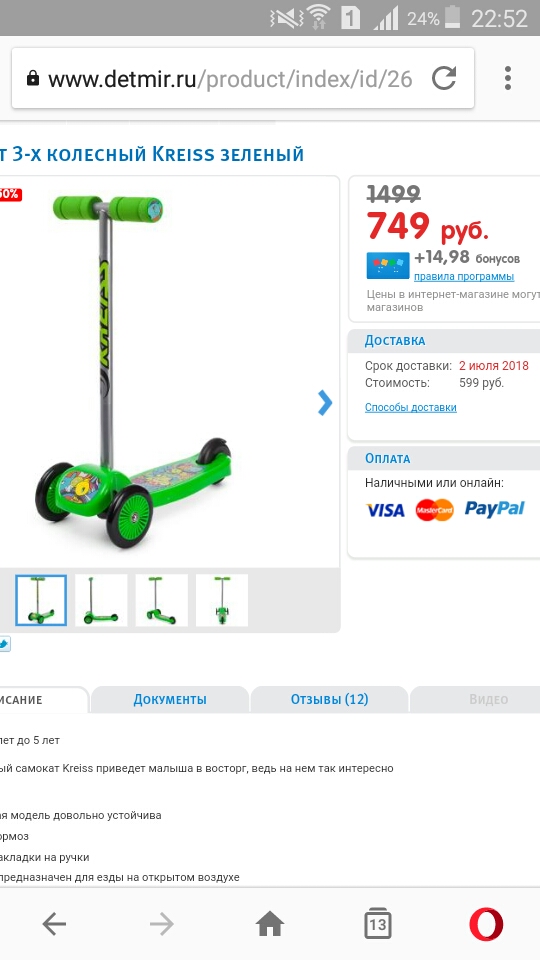Screen dimensions: 540x960
Task: Open the правила программы link
Action: click(x=464, y=276)
